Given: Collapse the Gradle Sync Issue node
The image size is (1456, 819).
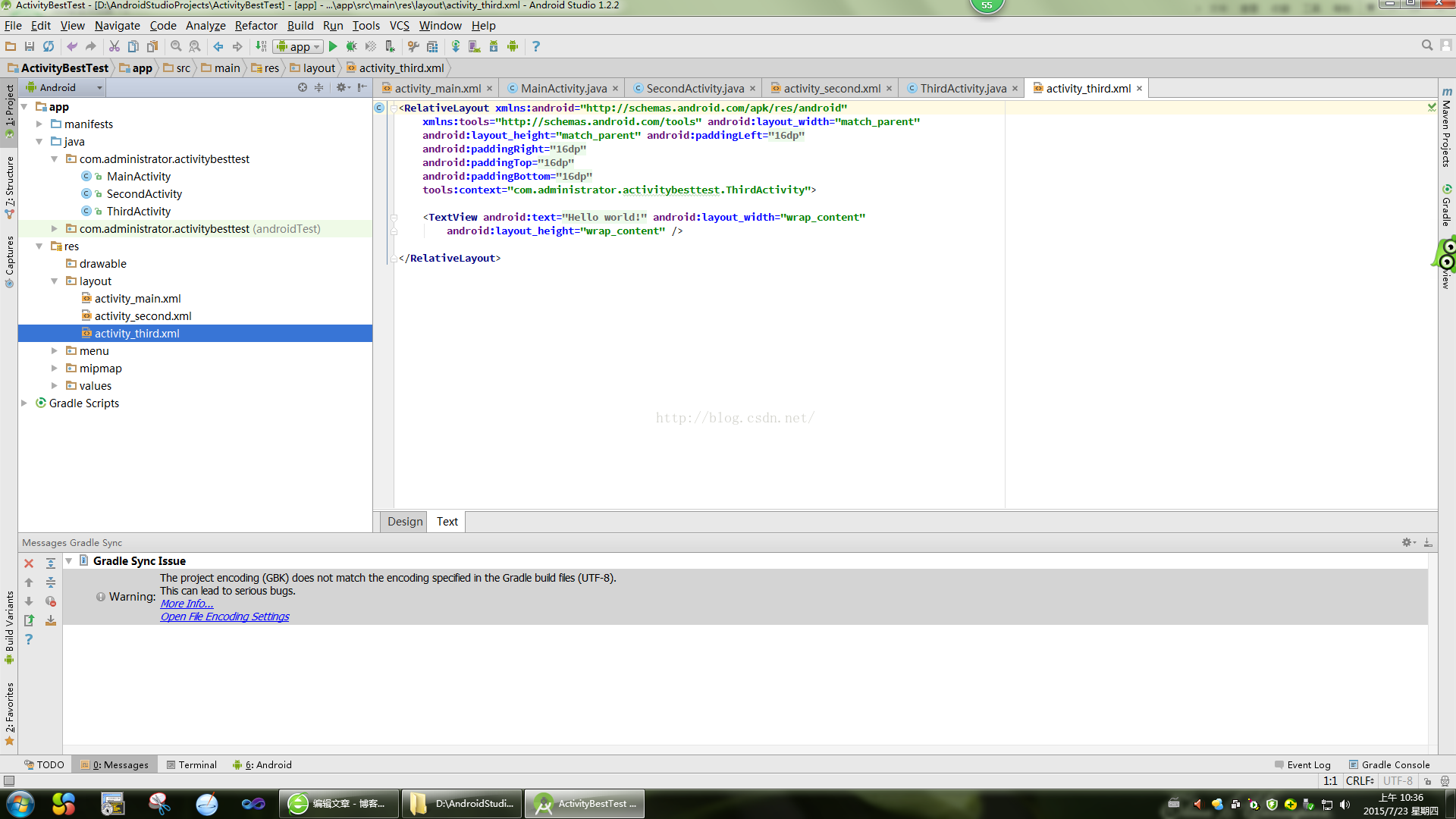Looking at the screenshot, I should pyautogui.click(x=69, y=561).
